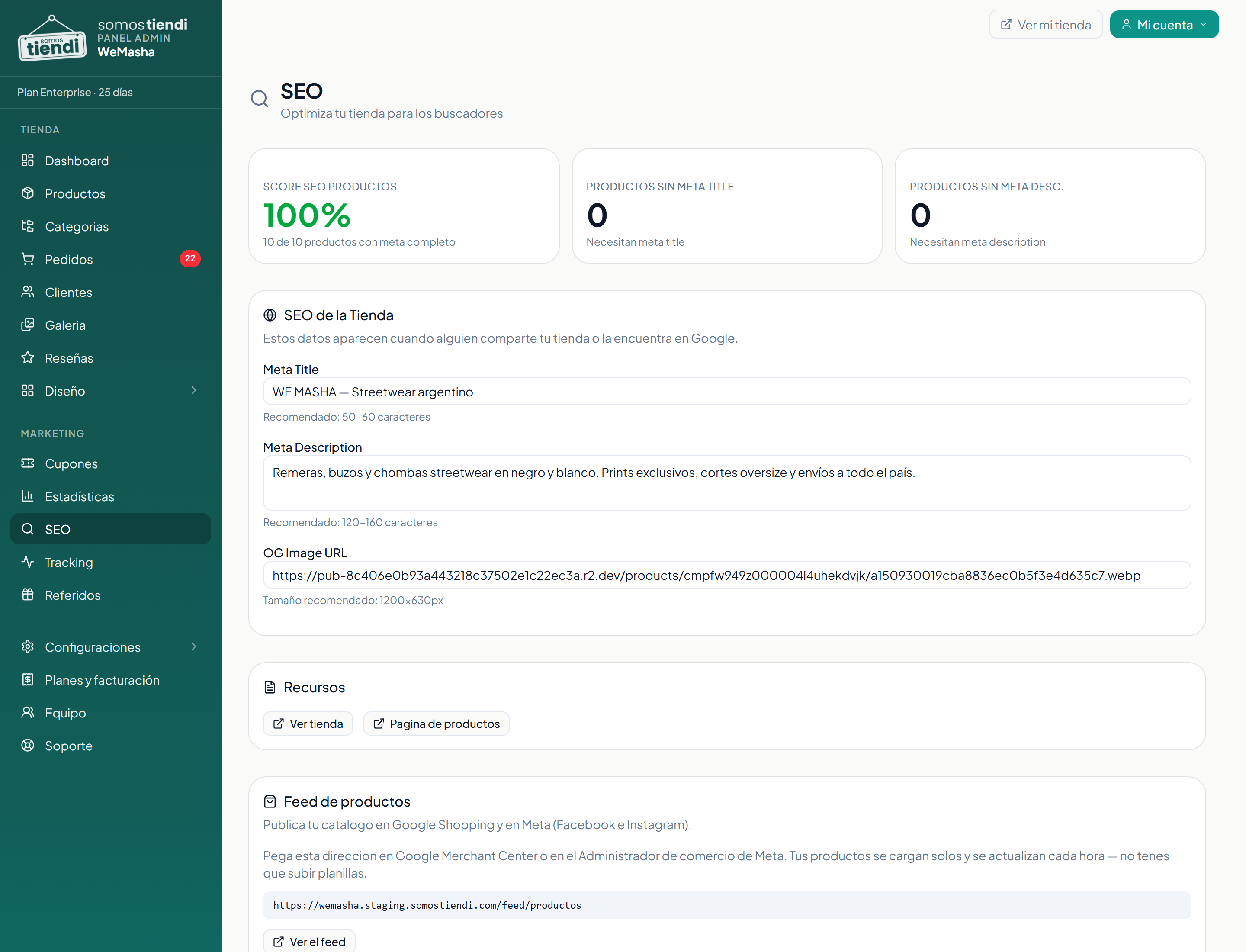The height and width of the screenshot is (952, 1246).
Task: Click the WeMasha store name
Action: (x=126, y=52)
